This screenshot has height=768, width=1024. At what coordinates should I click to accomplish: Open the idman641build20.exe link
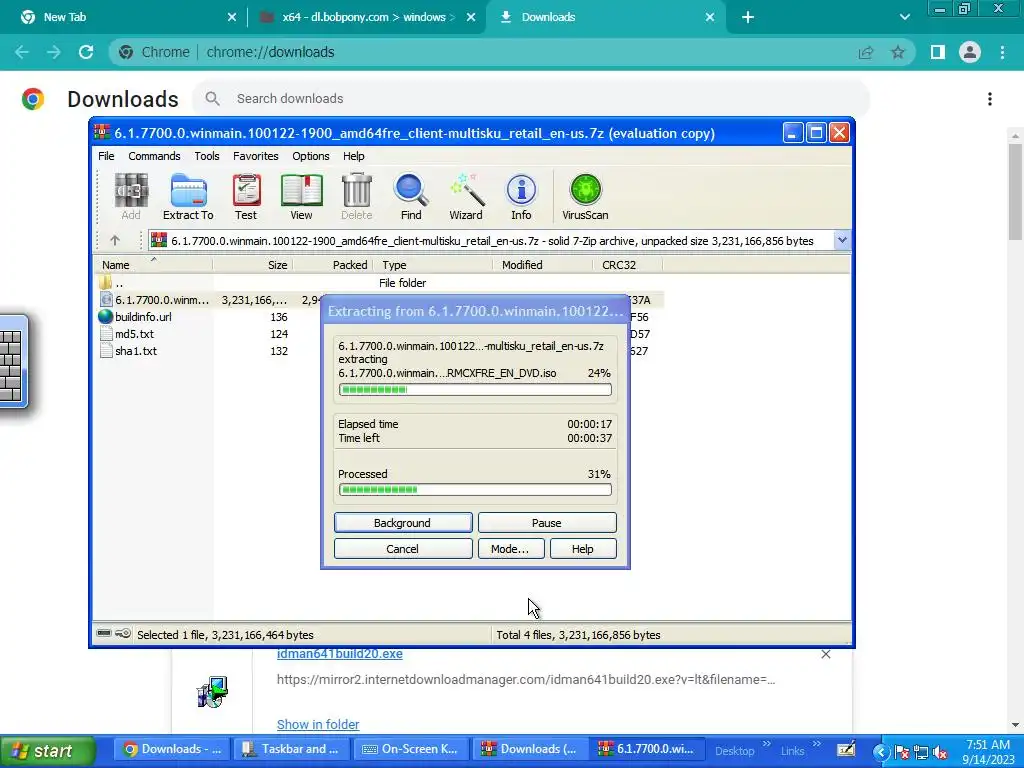[x=340, y=654]
